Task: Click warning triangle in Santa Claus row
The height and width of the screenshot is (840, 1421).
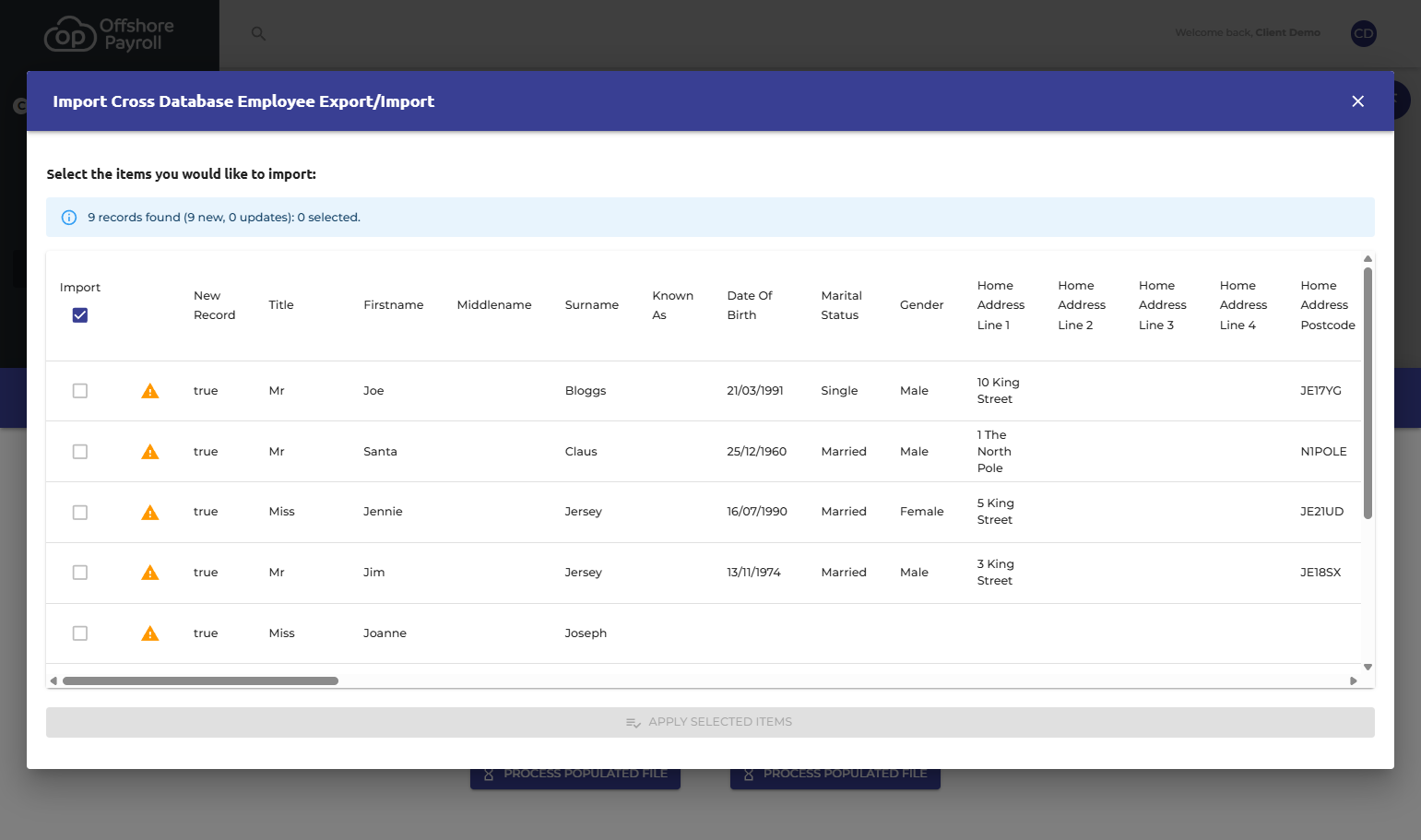Action: [149, 452]
